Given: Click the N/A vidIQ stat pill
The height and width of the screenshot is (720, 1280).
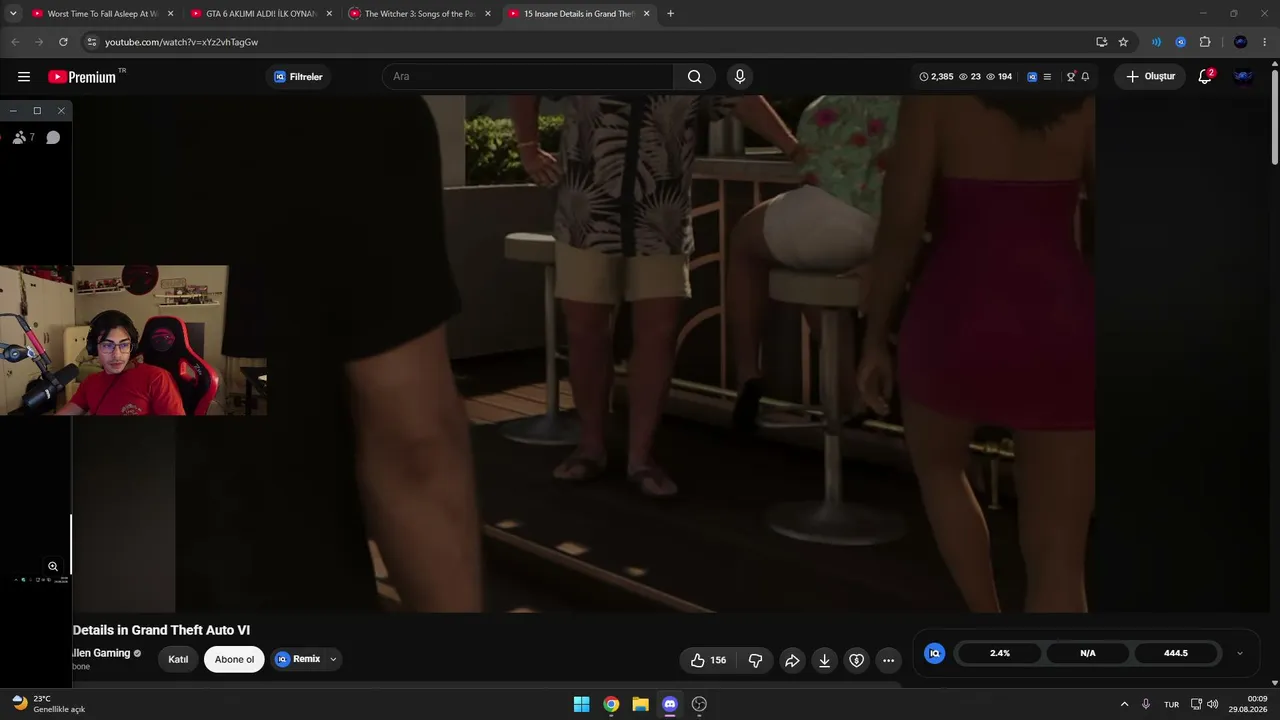Looking at the screenshot, I should (x=1088, y=653).
